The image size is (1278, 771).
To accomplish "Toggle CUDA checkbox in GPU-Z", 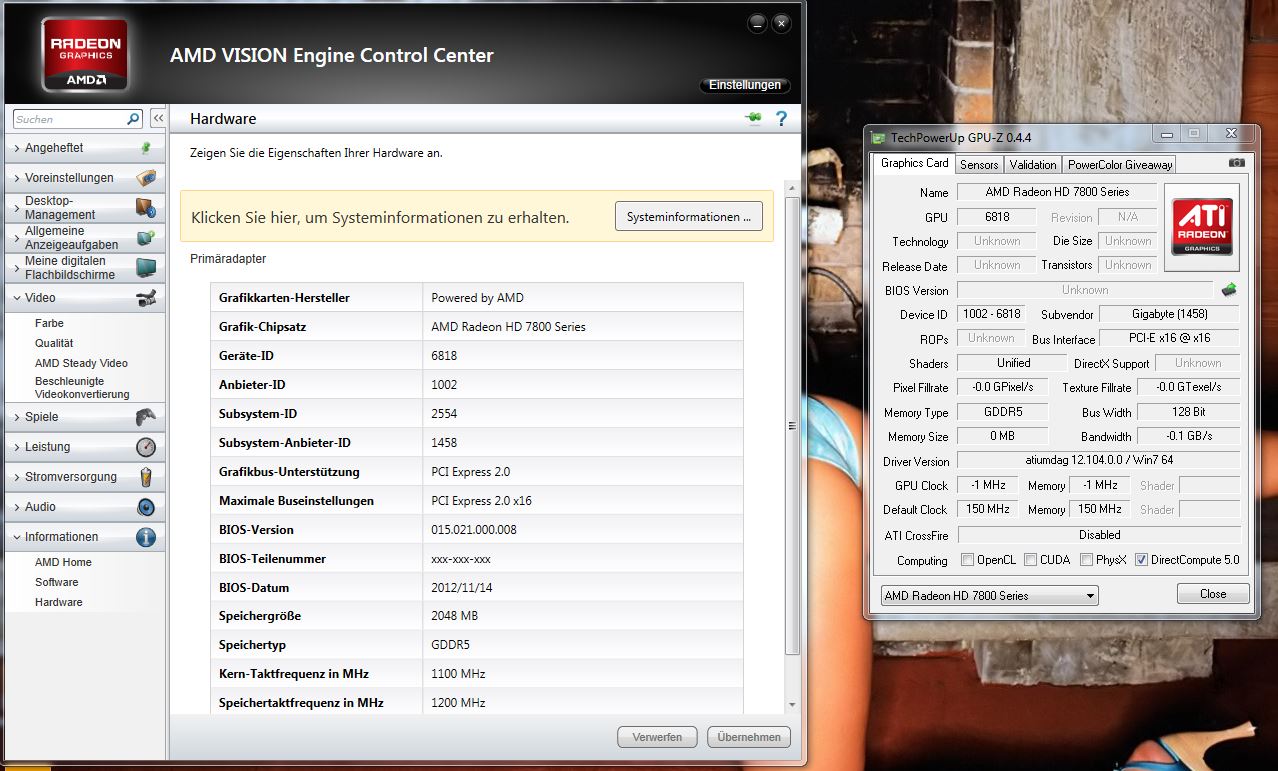I will [x=1030, y=560].
